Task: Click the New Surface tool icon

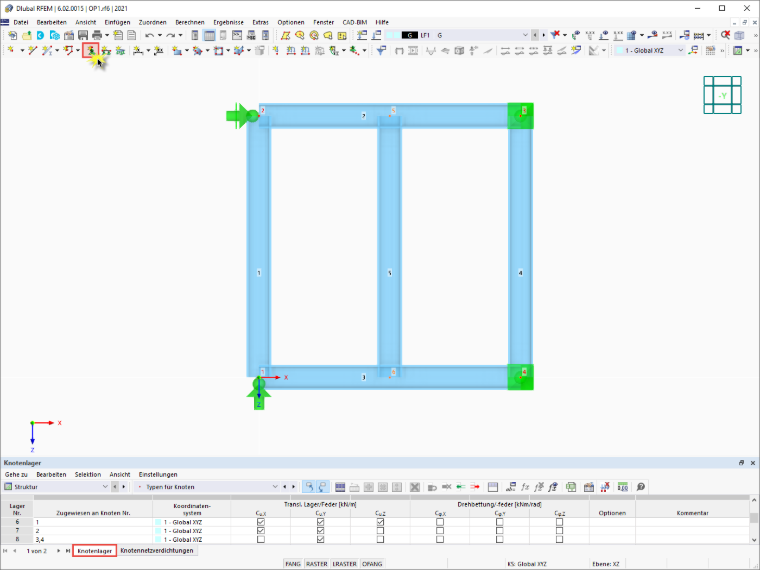Action: pyautogui.click(x=177, y=50)
